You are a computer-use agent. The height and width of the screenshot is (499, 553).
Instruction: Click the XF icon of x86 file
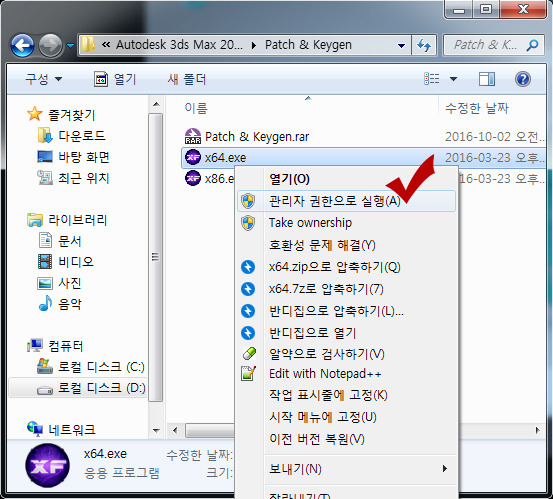[193, 178]
